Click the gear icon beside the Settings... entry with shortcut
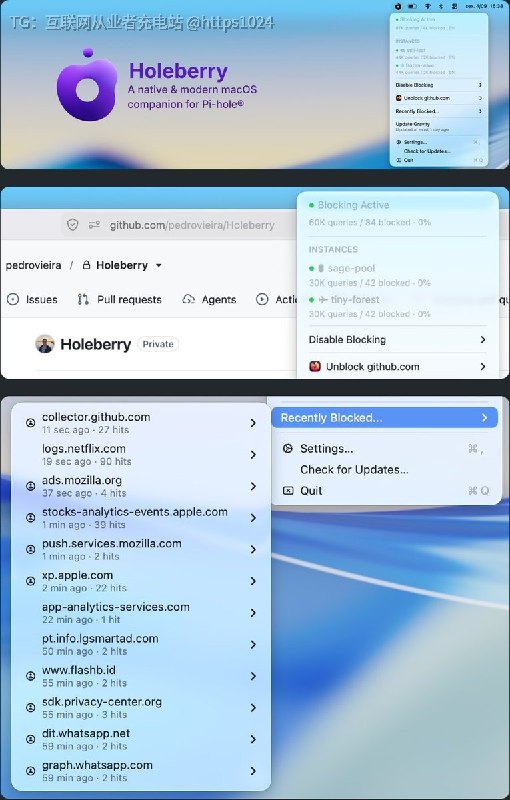510x800 pixels. (x=288, y=448)
